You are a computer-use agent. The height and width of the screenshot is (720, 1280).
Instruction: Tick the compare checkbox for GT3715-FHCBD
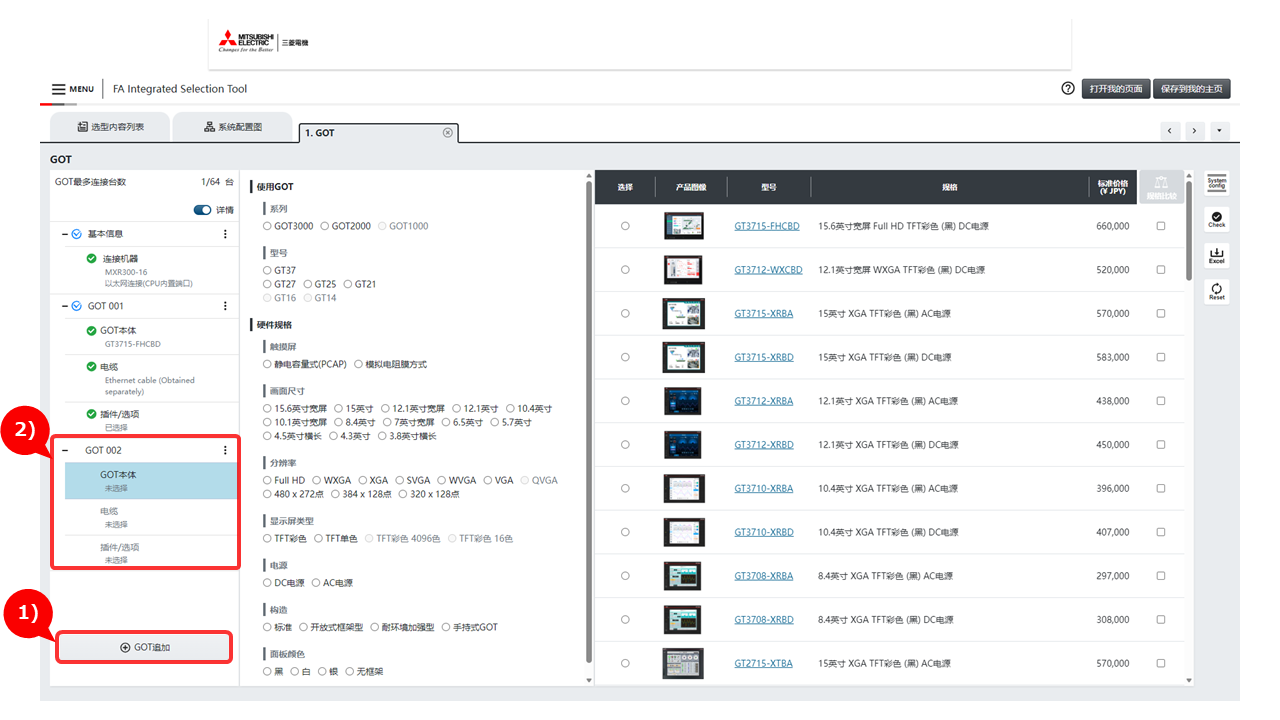[x=1161, y=226]
